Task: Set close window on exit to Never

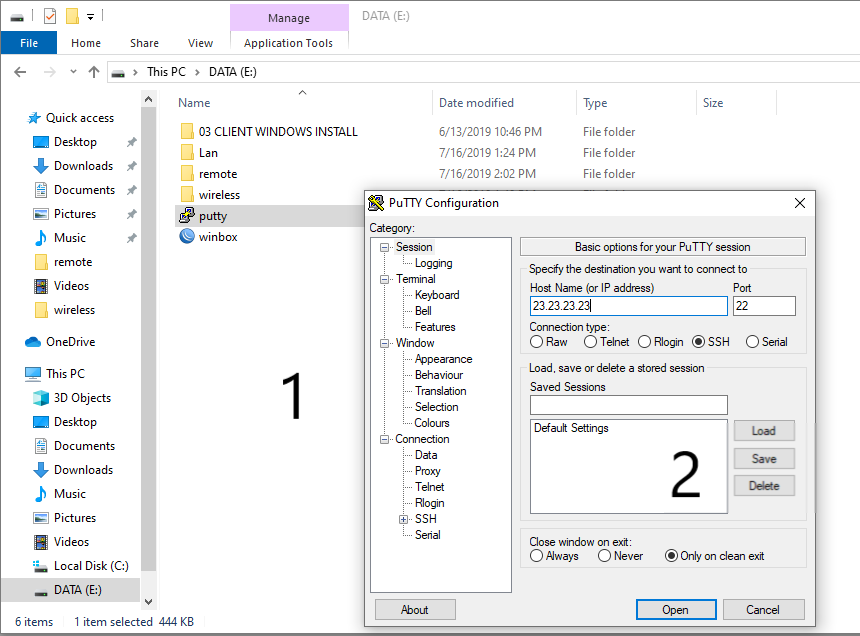Action: 604,556
